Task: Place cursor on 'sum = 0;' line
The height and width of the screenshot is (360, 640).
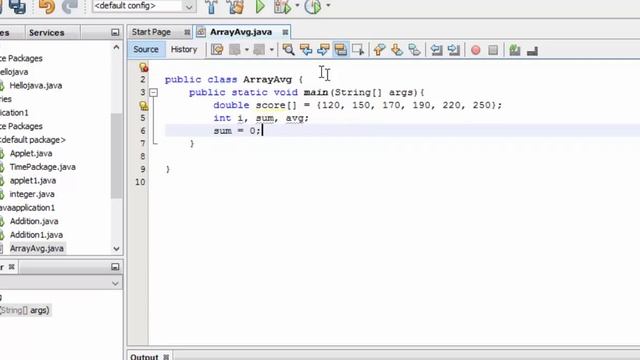Action: pyautogui.click(x=237, y=131)
